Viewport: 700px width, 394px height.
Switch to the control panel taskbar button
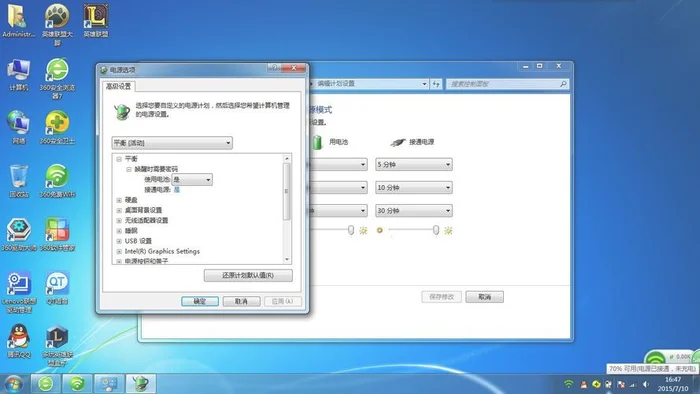click(x=109, y=384)
